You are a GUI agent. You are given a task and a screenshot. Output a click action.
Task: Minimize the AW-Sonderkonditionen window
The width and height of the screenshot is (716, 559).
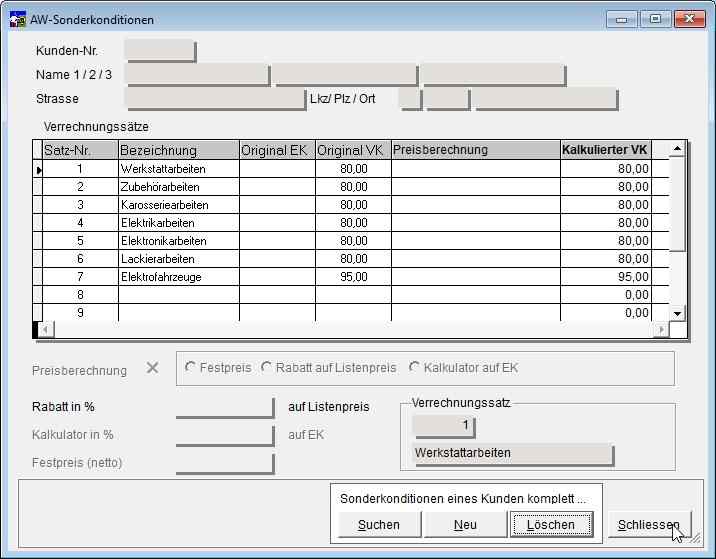(x=621, y=20)
